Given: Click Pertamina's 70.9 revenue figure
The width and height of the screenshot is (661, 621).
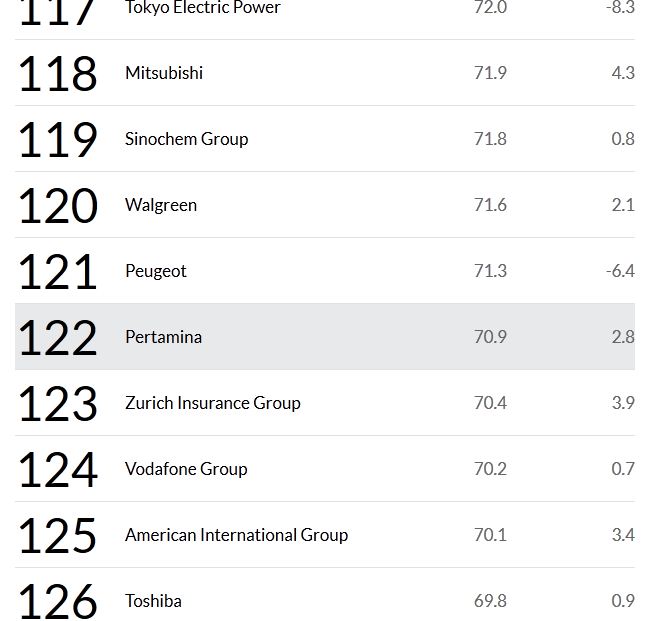Looking at the screenshot, I should point(490,337).
